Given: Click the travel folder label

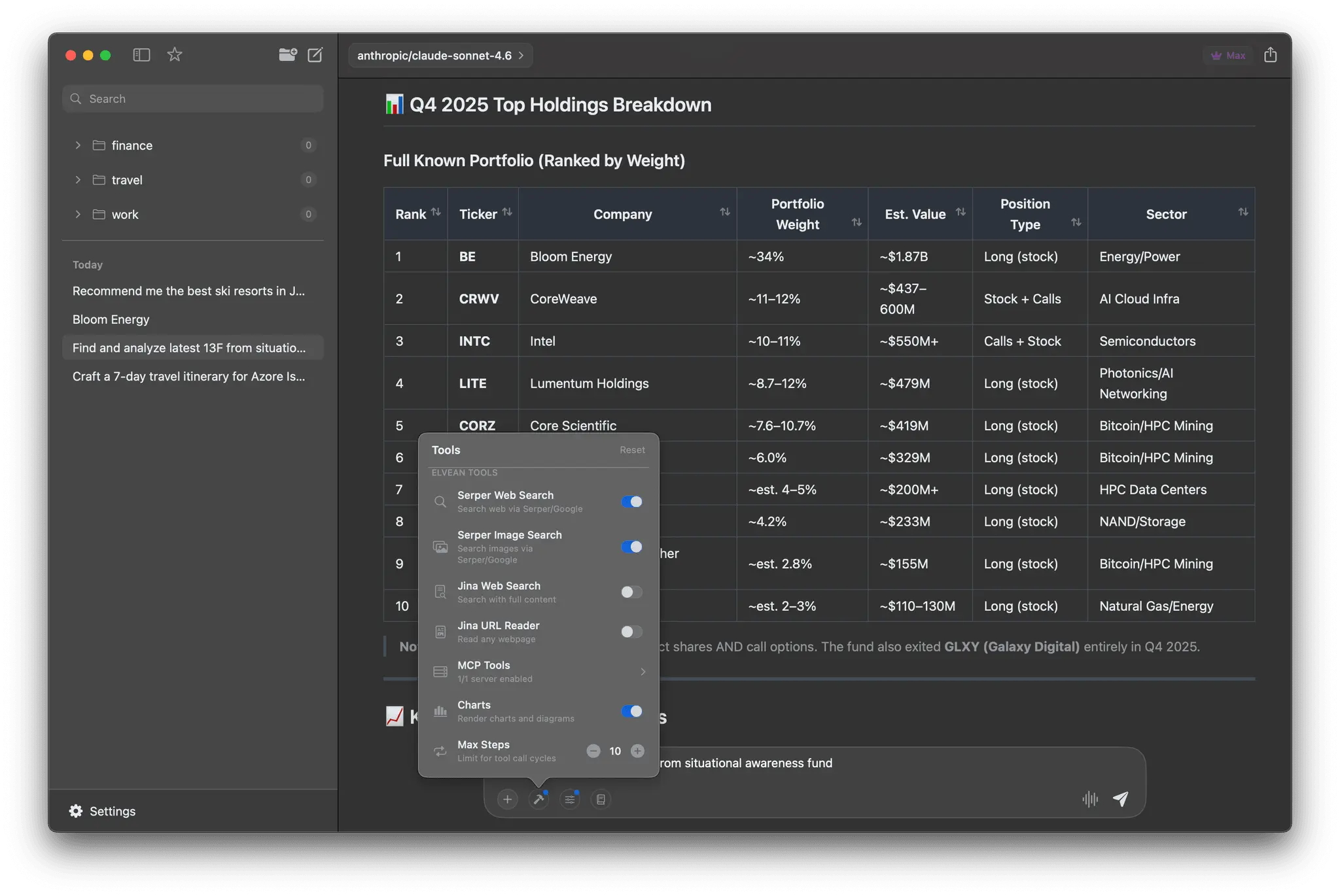Looking at the screenshot, I should pos(127,180).
